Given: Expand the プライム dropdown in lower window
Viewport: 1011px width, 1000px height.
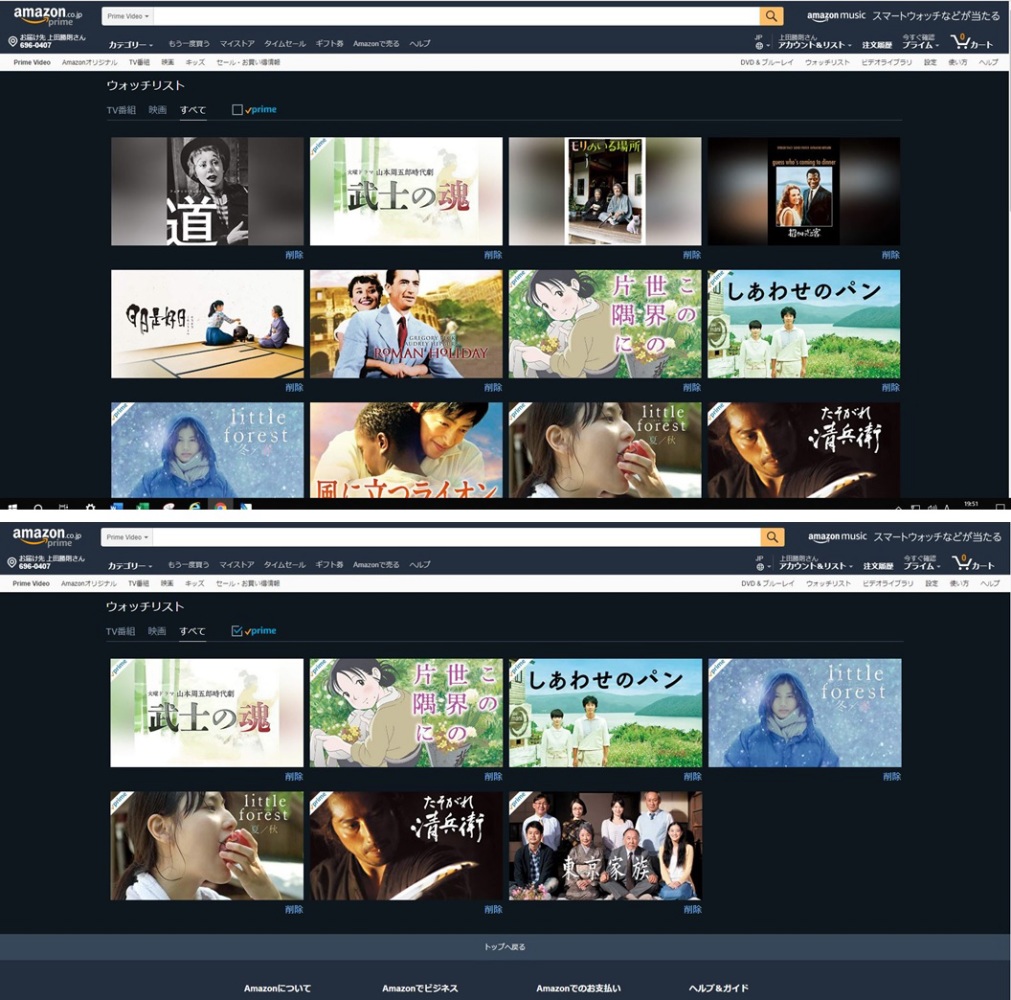Looking at the screenshot, I should point(921,565).
